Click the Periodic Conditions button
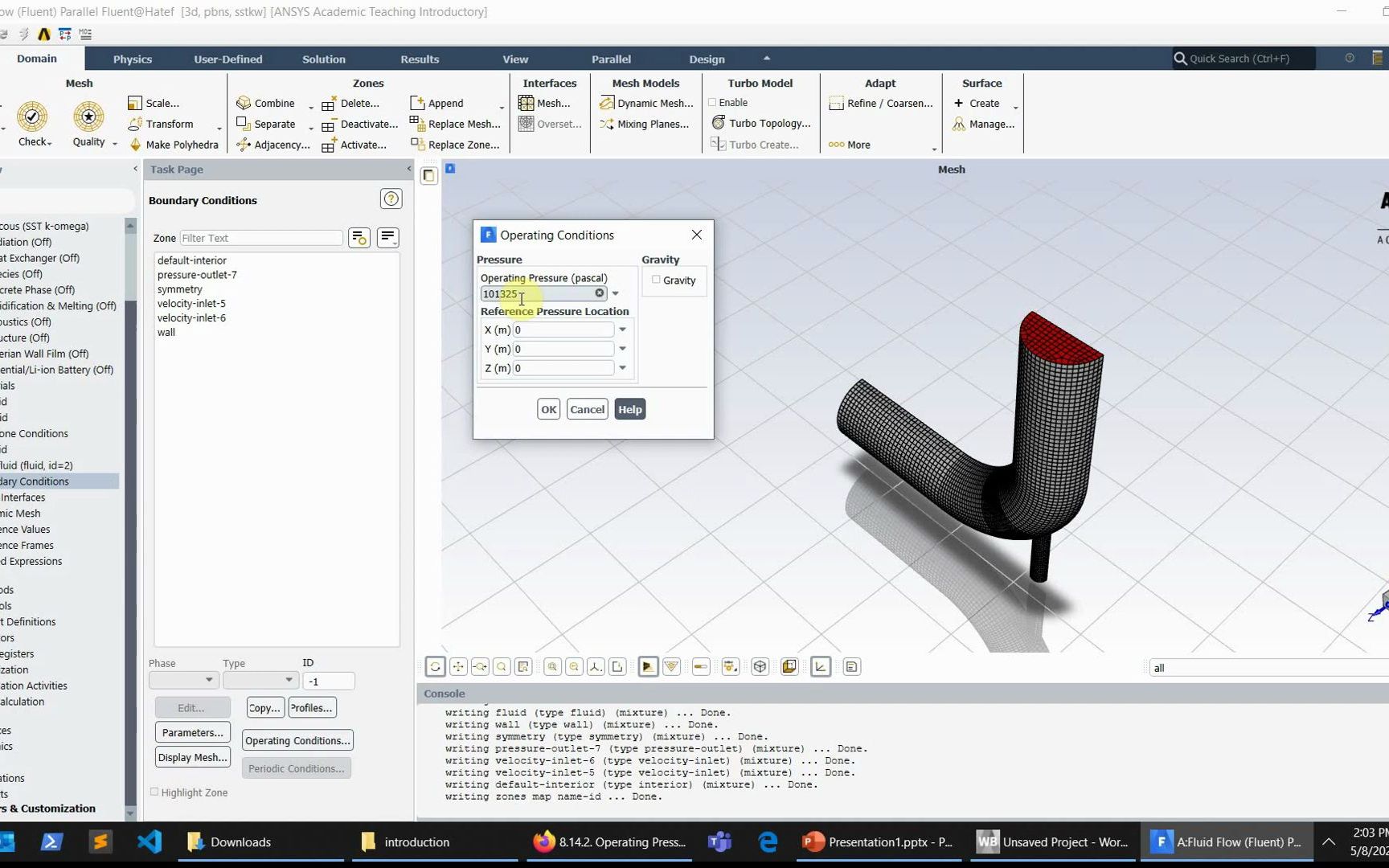This screenshot has height=868, width=1389. pyautogui.click(x=296, y=768)
